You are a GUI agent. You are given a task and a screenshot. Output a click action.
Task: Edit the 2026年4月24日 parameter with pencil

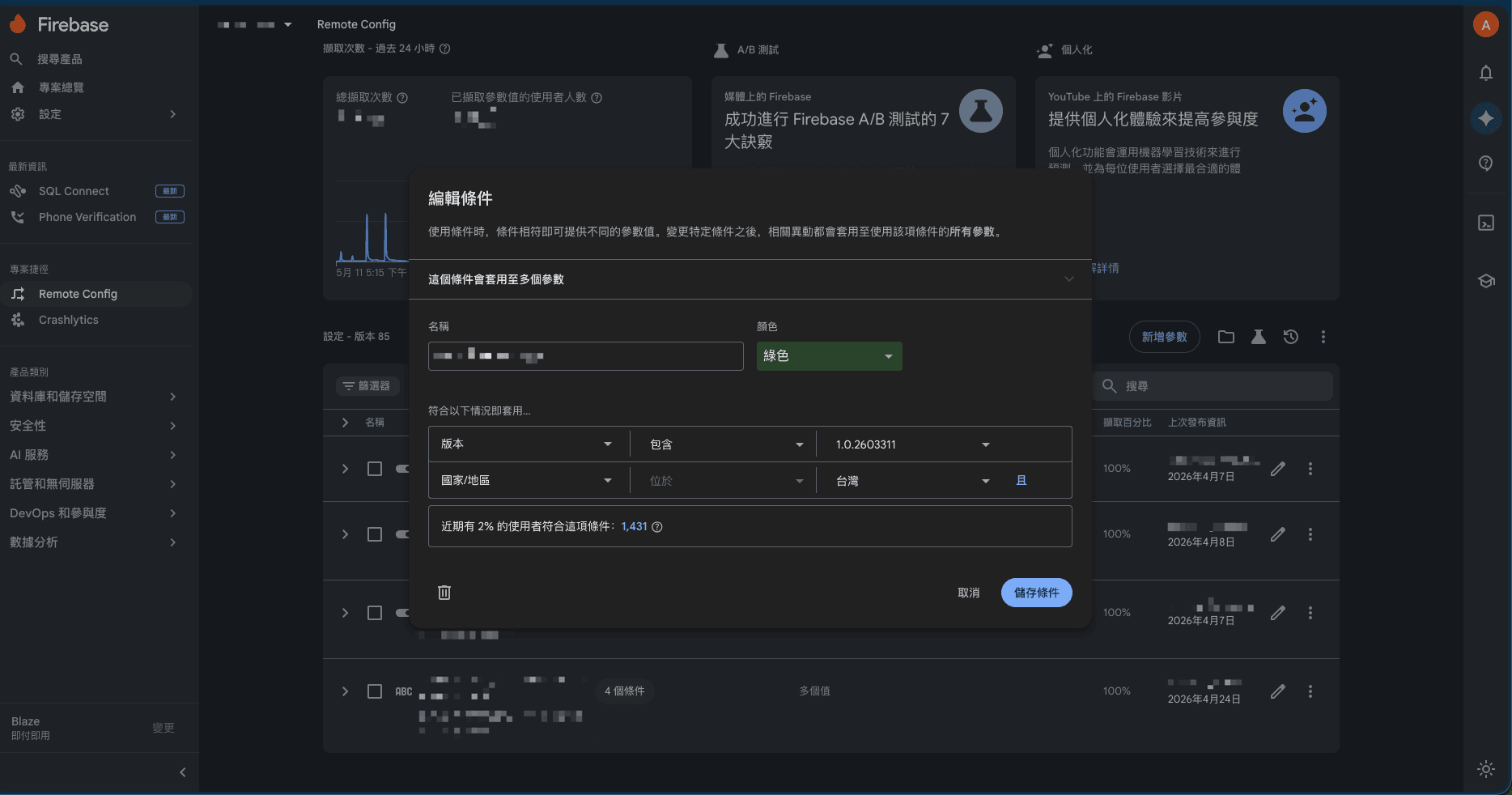[1278, 691]
